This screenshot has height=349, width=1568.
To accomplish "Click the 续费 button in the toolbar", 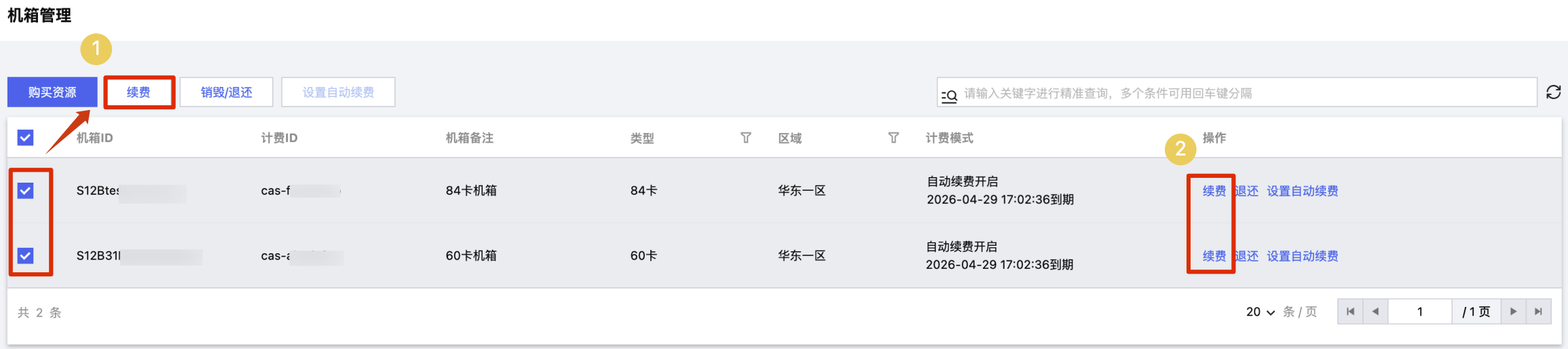I will 139,92.
